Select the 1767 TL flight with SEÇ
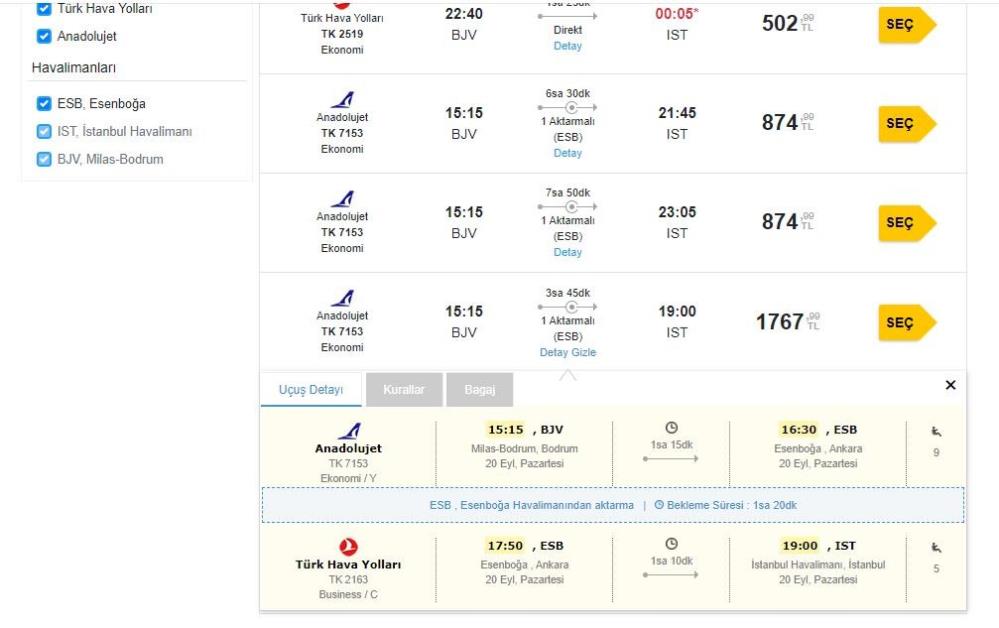 907,323
